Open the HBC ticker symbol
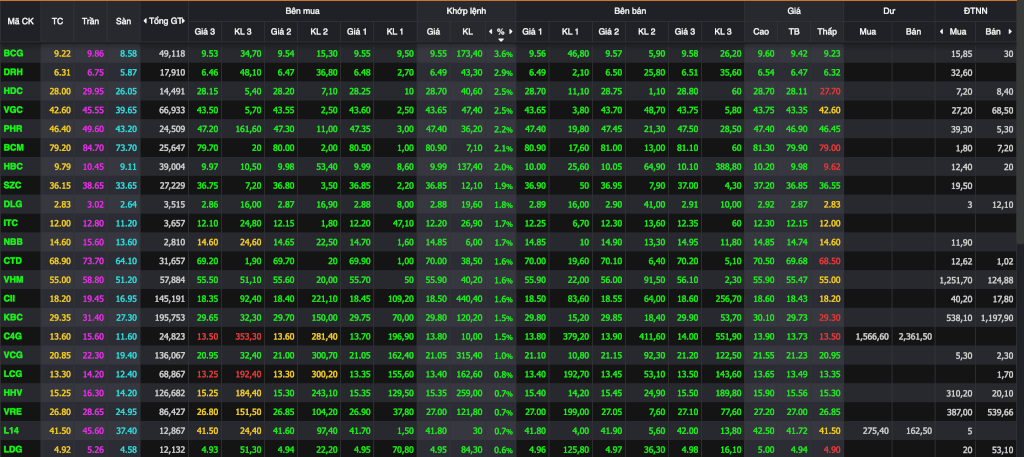Screen dimensions: 1024x457 [x=12, y=167]
